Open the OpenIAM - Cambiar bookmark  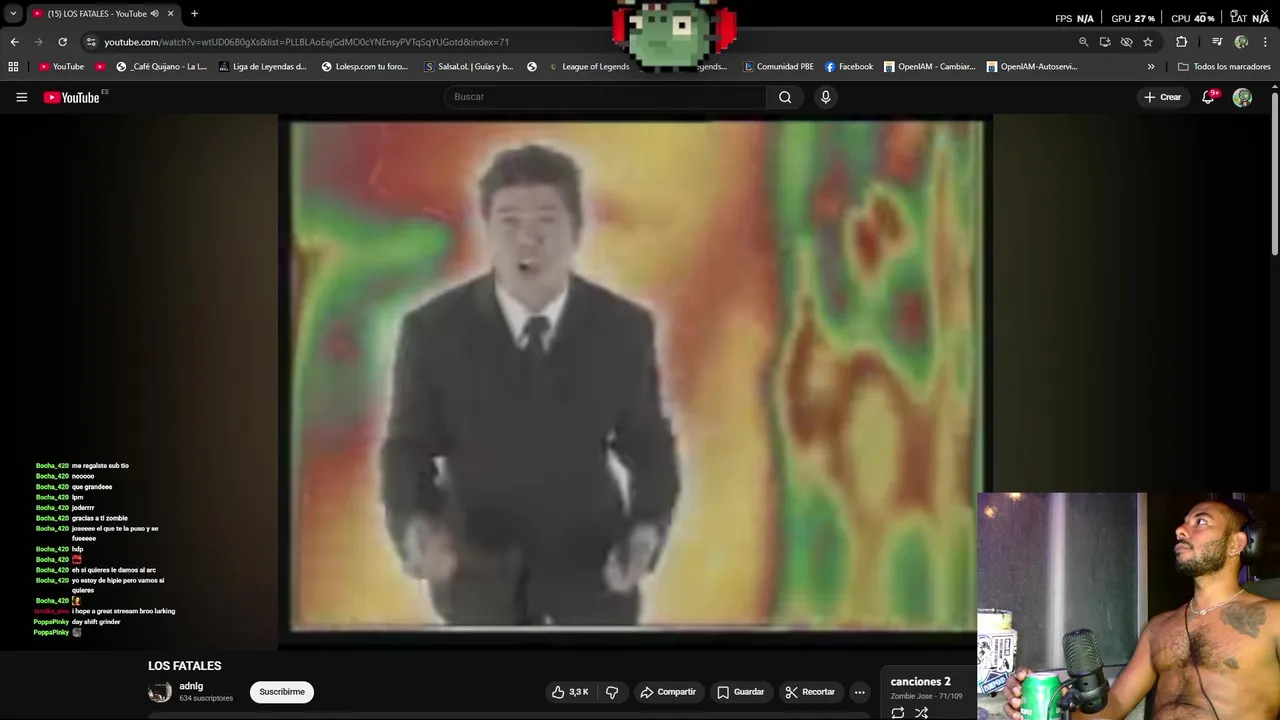(929, 67)
